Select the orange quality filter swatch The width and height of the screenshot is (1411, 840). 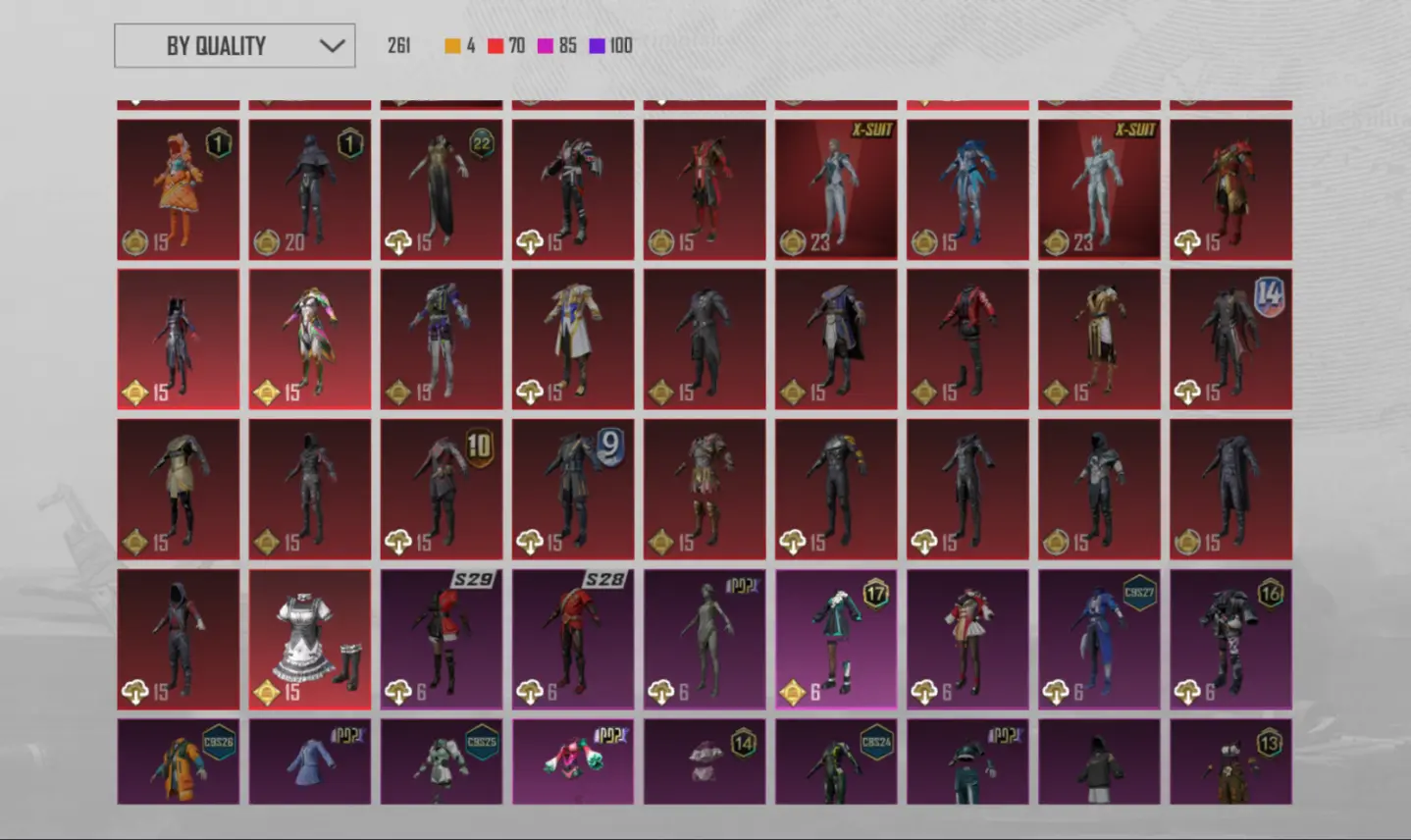point(452,46)
